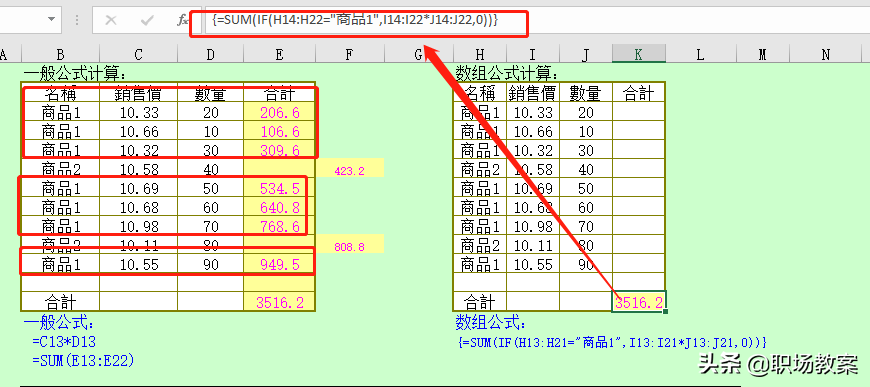
Task: Click the left table 名稱 header cell
Action: point(60,94)
